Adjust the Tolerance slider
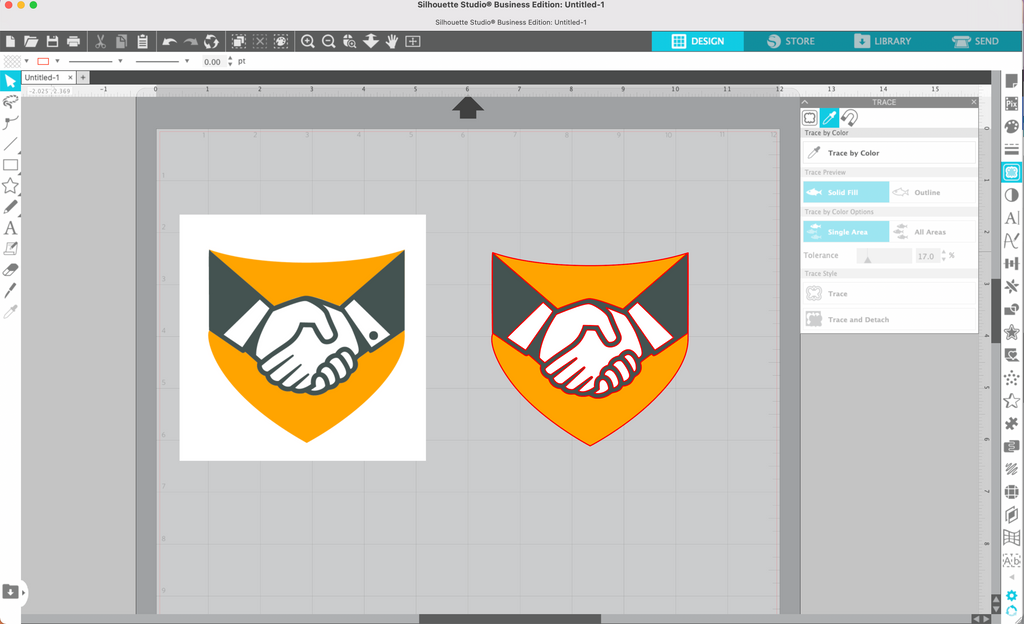The height and width of the screenshot is (624, 1024). pyautogui.click(x=867, y=256)
